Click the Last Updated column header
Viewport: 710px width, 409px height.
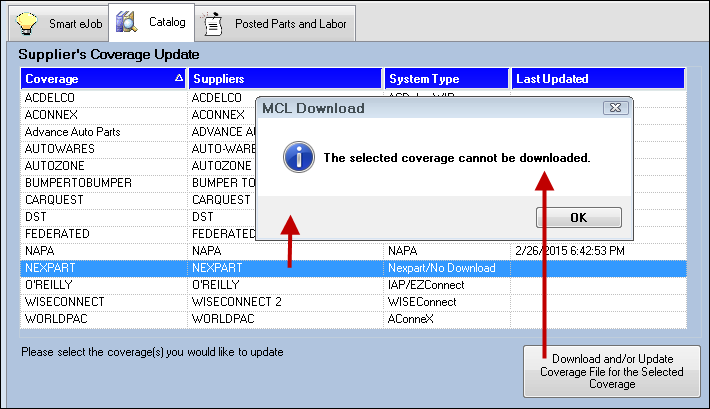(597, 78)
